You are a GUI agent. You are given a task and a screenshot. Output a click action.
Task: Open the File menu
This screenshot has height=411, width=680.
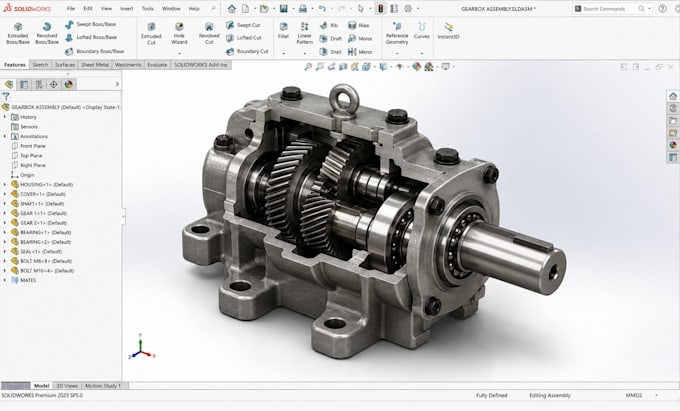pyautogui.click(x=71, y=8)
